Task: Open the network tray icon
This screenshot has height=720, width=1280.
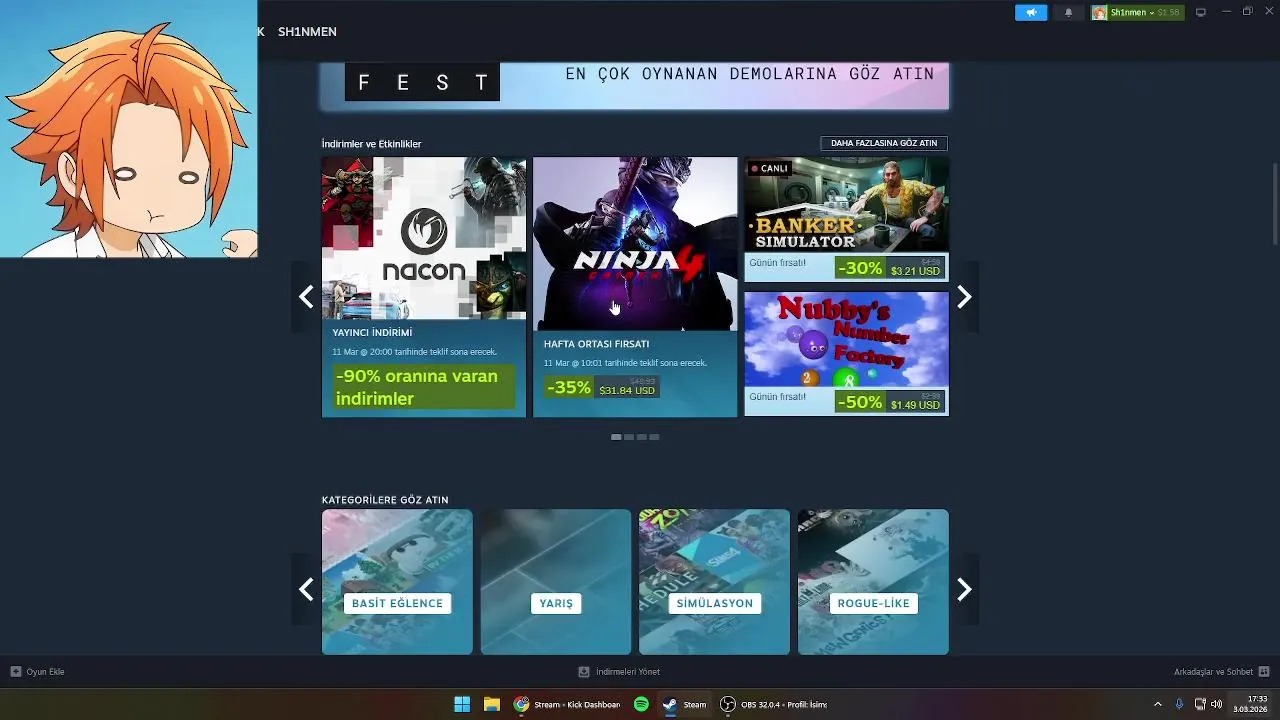Action: [1200, 704]
